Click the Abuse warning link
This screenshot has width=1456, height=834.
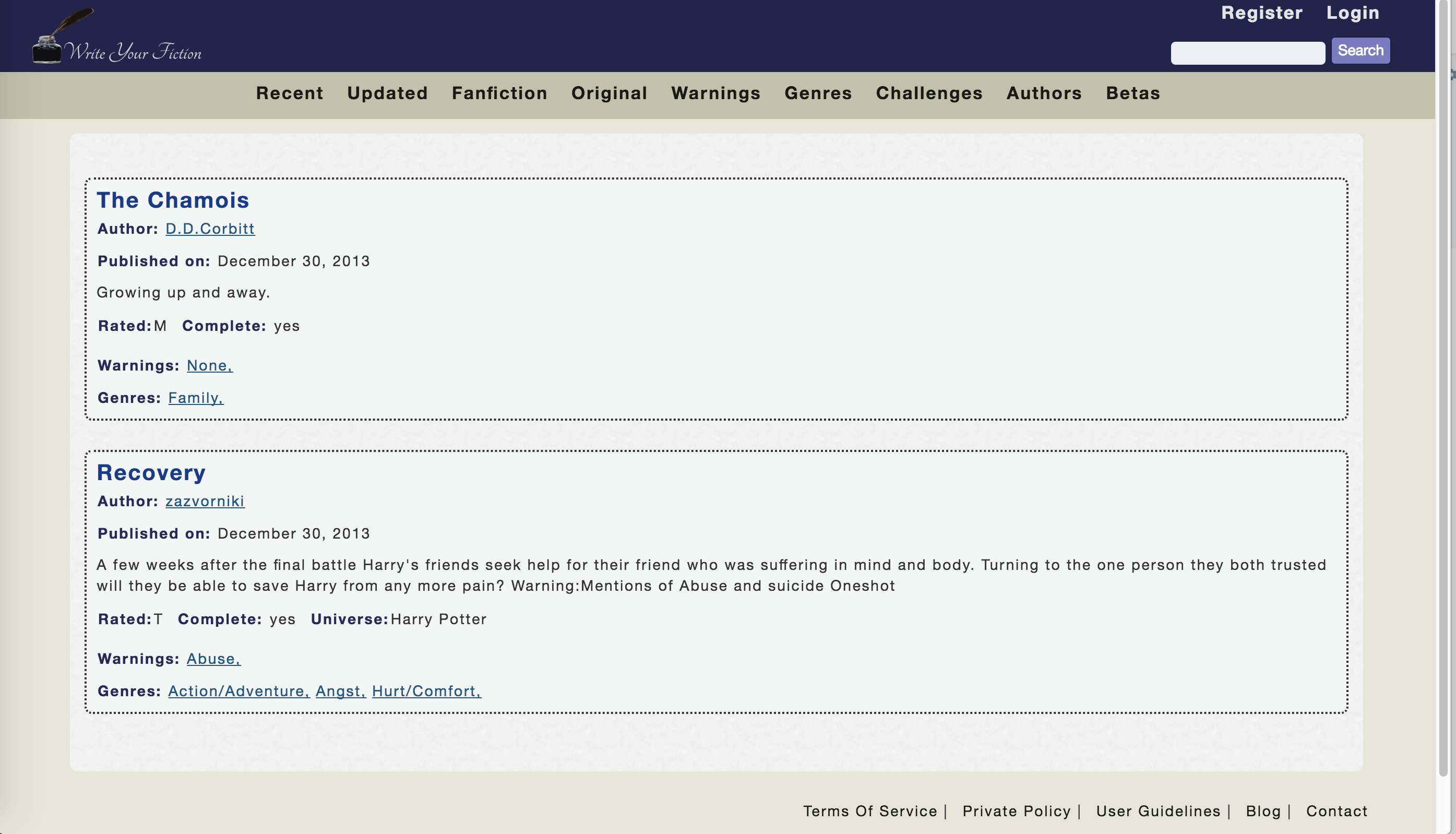213,659
